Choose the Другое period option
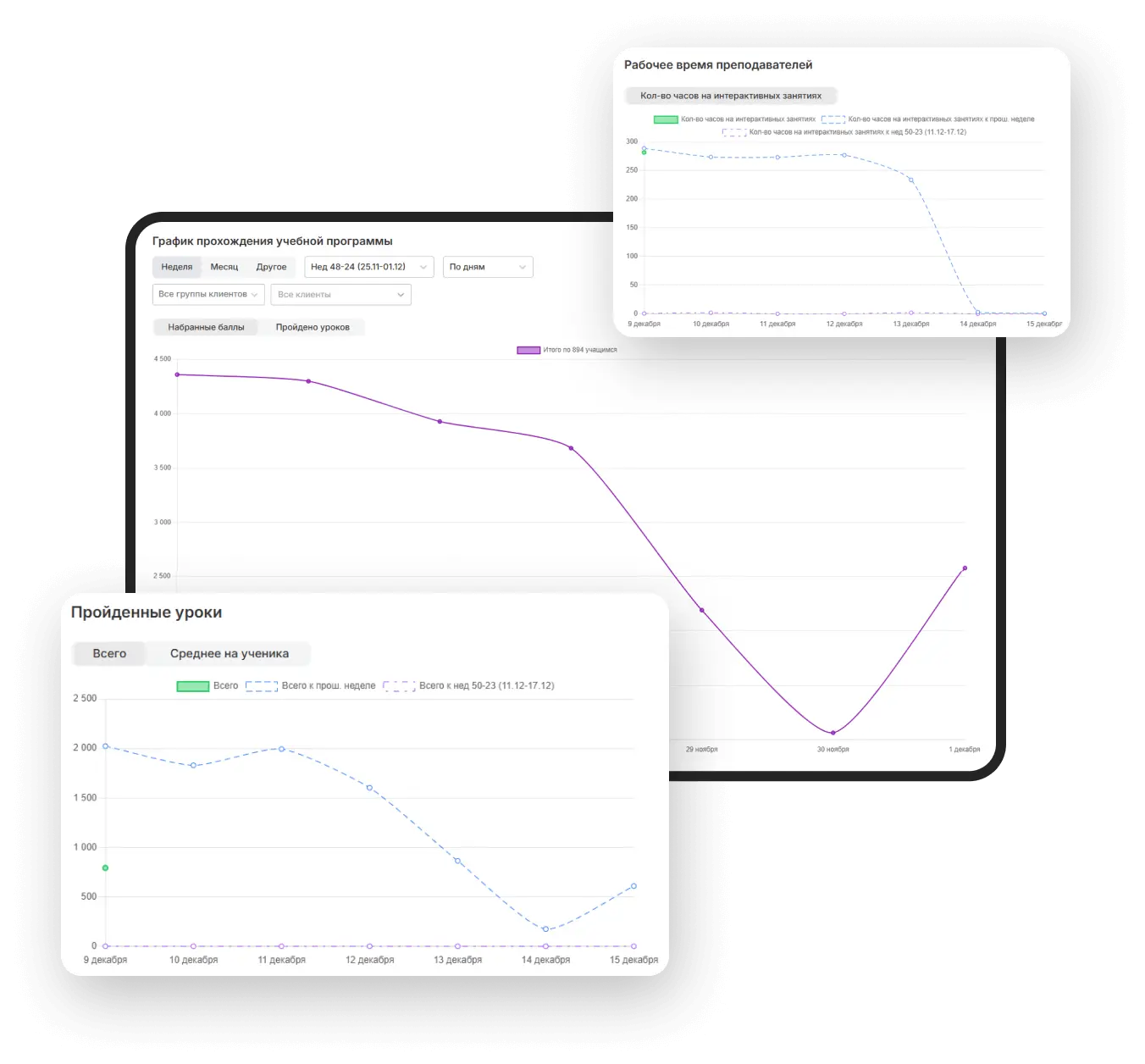1145x1064 pixels. 271,267
